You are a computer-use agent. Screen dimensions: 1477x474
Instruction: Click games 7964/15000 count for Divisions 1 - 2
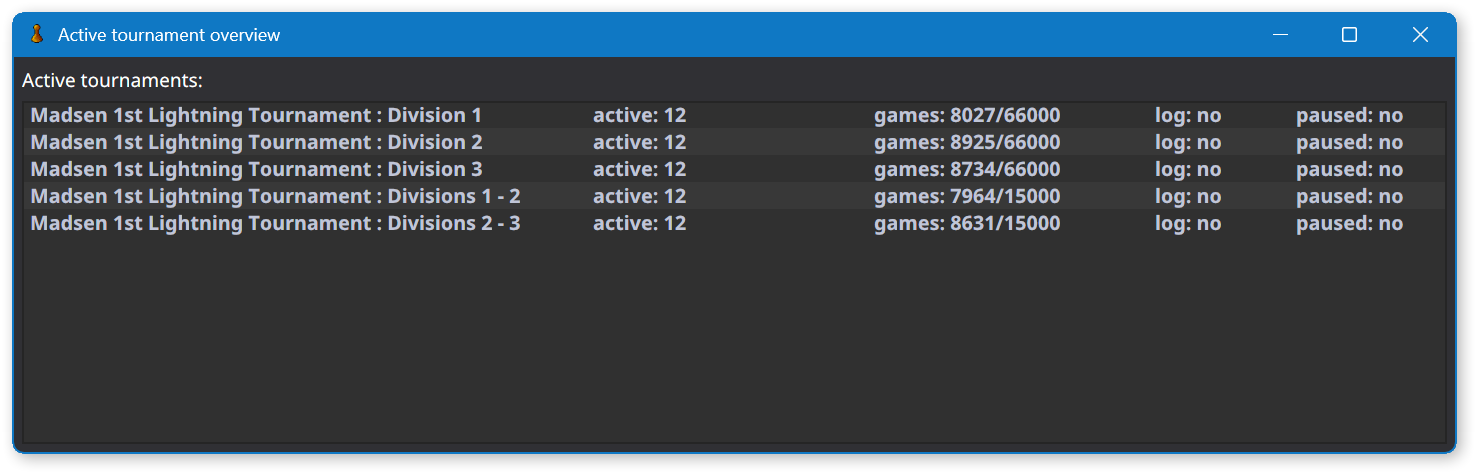click(x=967, y=196)
